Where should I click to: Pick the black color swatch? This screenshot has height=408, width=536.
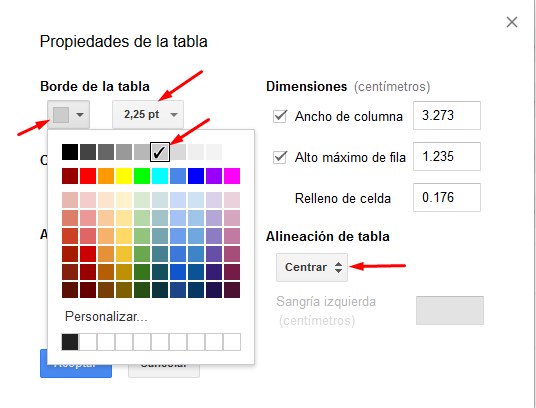click(x=70, y=152)
